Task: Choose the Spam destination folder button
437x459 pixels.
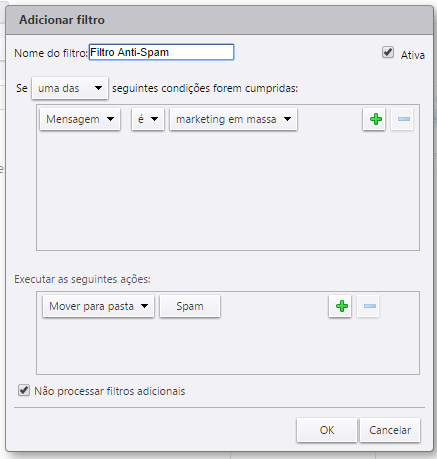Action: tap(190, 306)
